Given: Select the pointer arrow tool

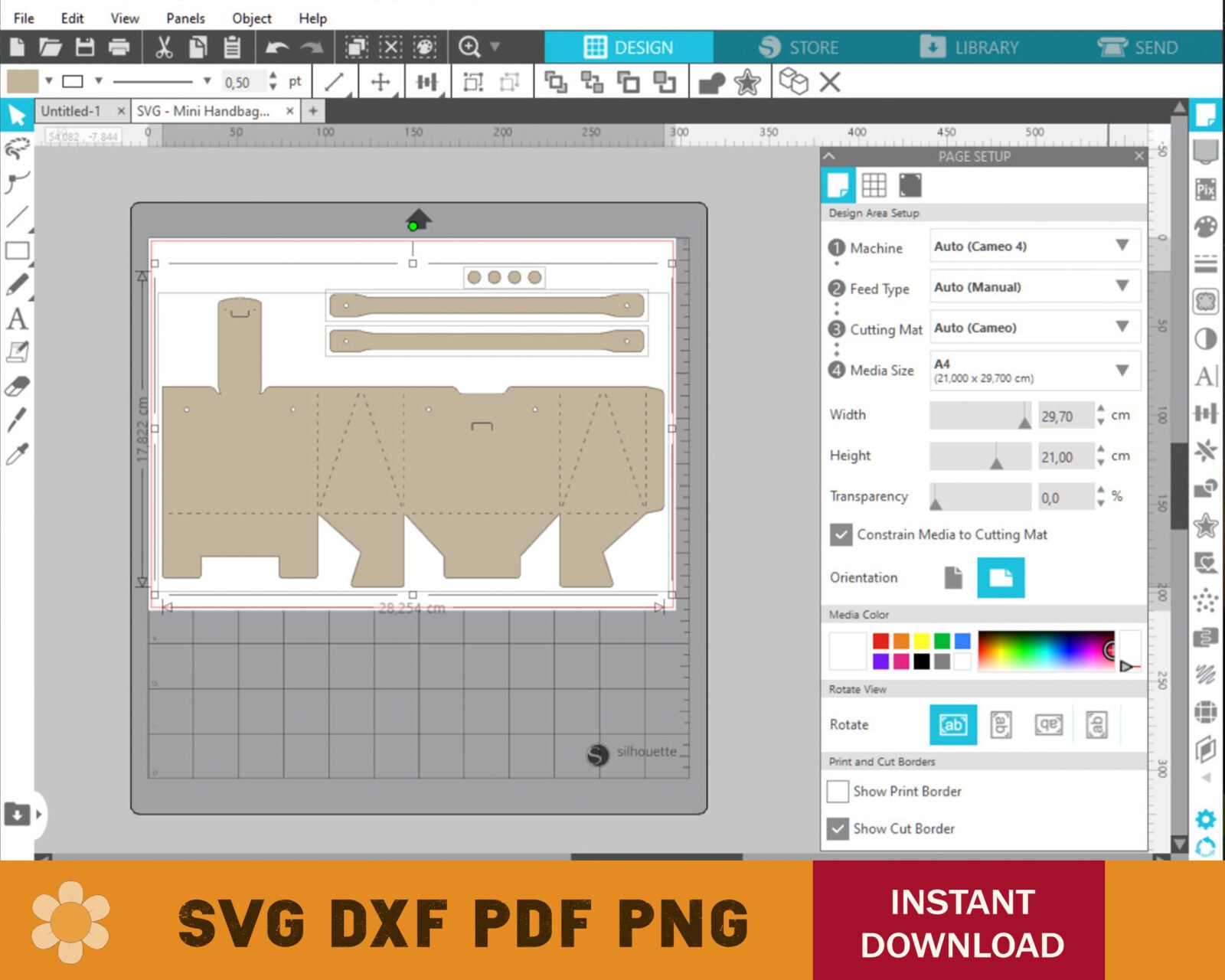Looking at the screenshot, I should tap(17, 115).
